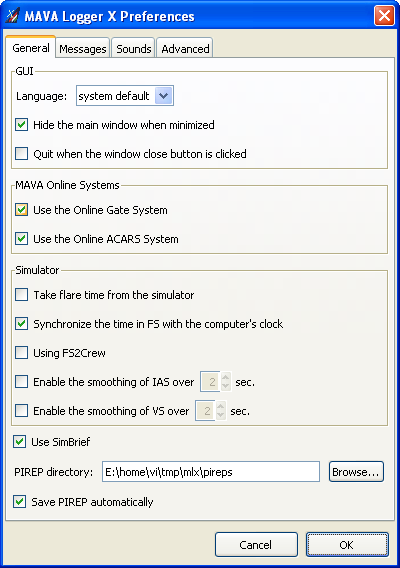
Task: Select the Advanced tab
Action: [185, 49]
